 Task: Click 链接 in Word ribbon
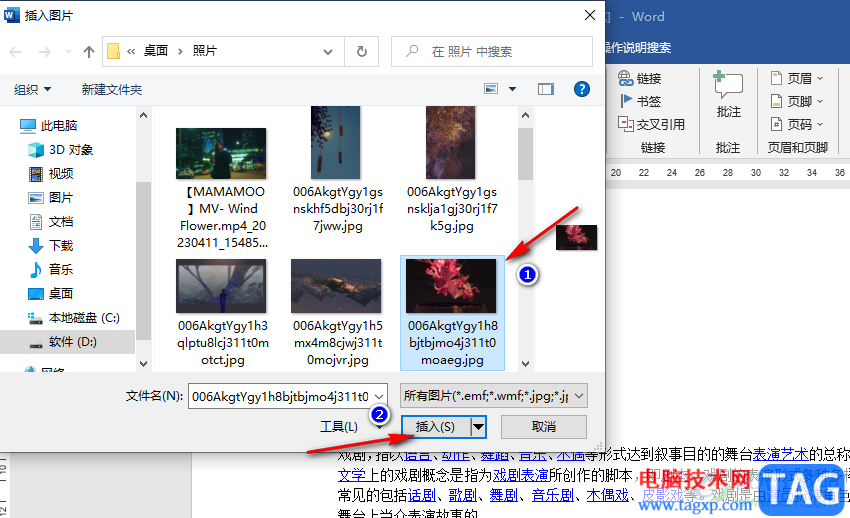point(640,79)
